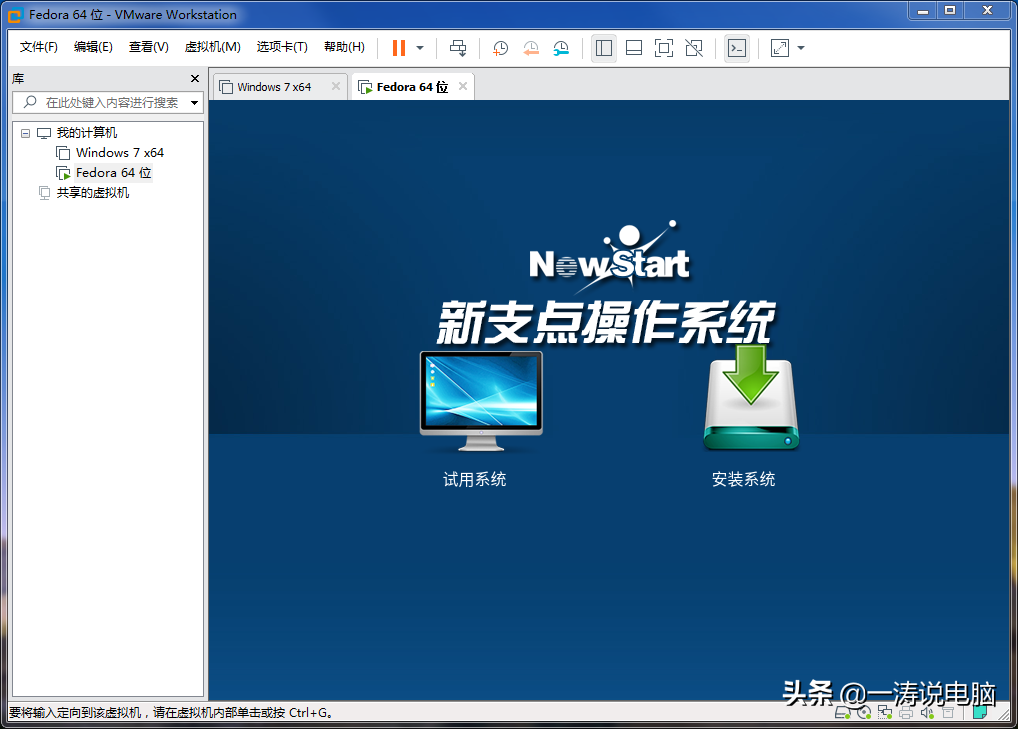Click the Ctrl+G input hint status bar text
This screenshot has width=1018, height=729.
[172, 713]
